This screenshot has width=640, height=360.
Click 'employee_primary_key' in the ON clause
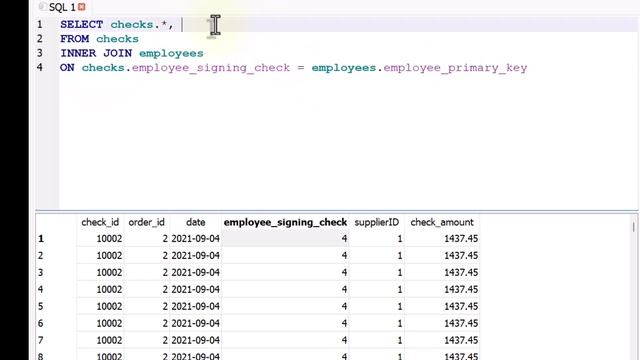[x=455, y=68]
